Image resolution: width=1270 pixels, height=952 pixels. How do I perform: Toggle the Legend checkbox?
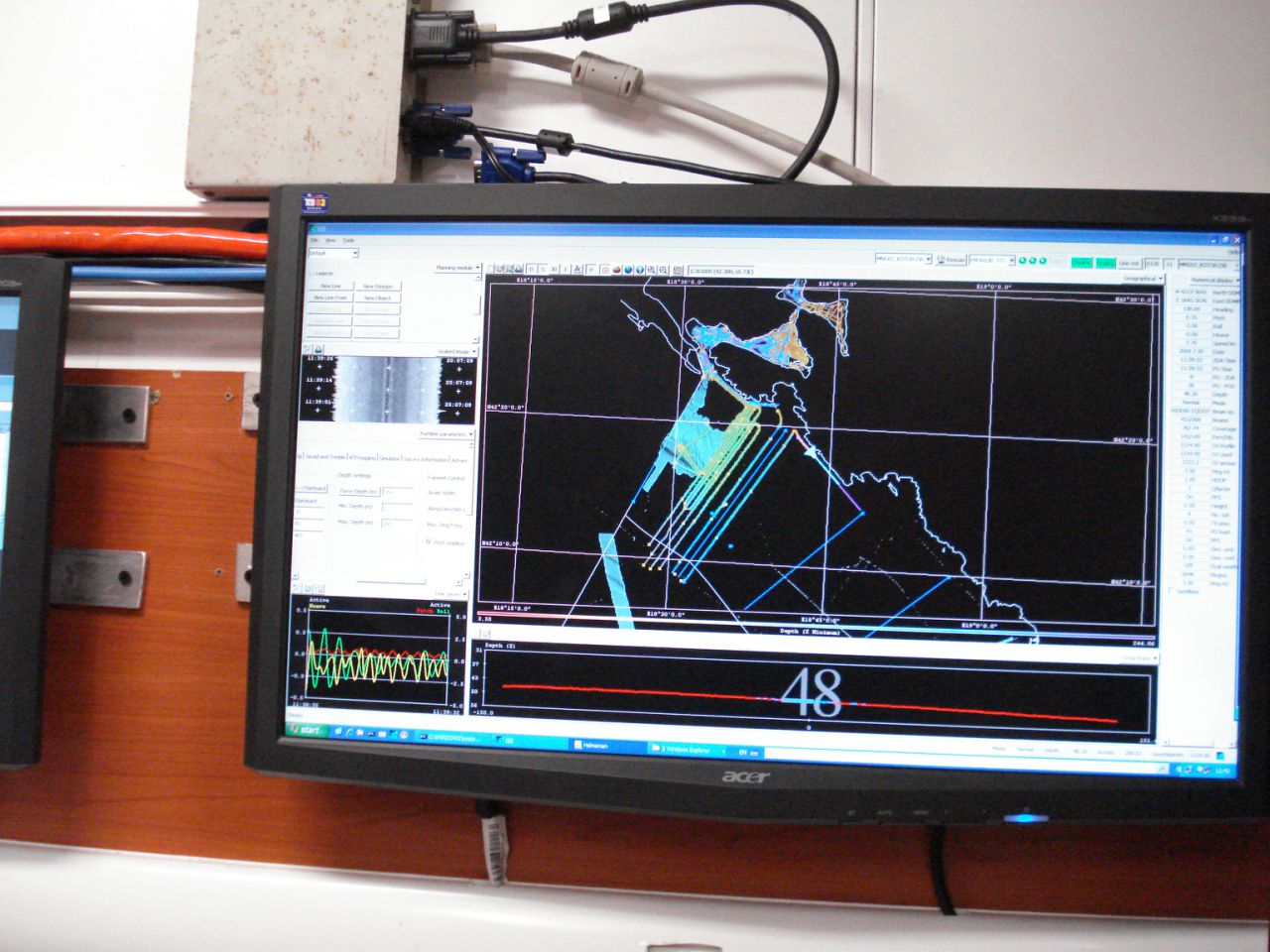(312, 274)
